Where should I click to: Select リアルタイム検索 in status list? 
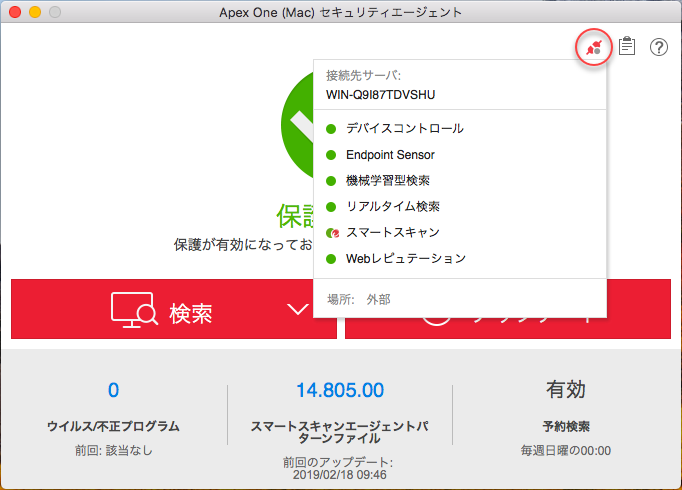coord(392,207)
